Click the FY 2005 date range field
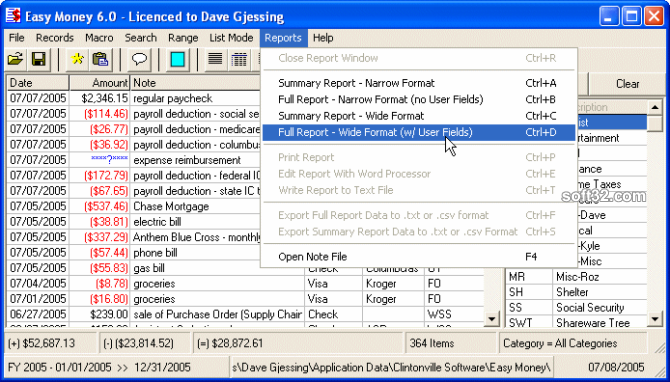670x382 pixels. pos(116,367)
